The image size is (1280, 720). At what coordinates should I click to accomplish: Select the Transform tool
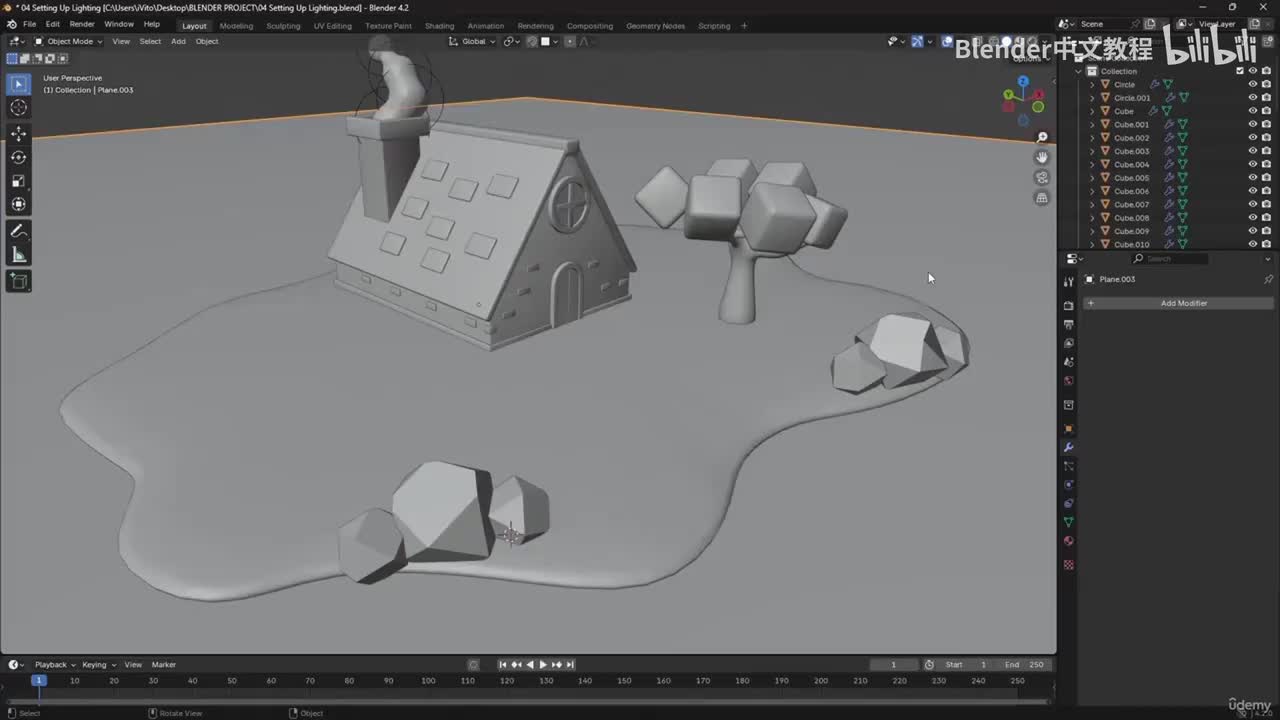pos(18,204)
